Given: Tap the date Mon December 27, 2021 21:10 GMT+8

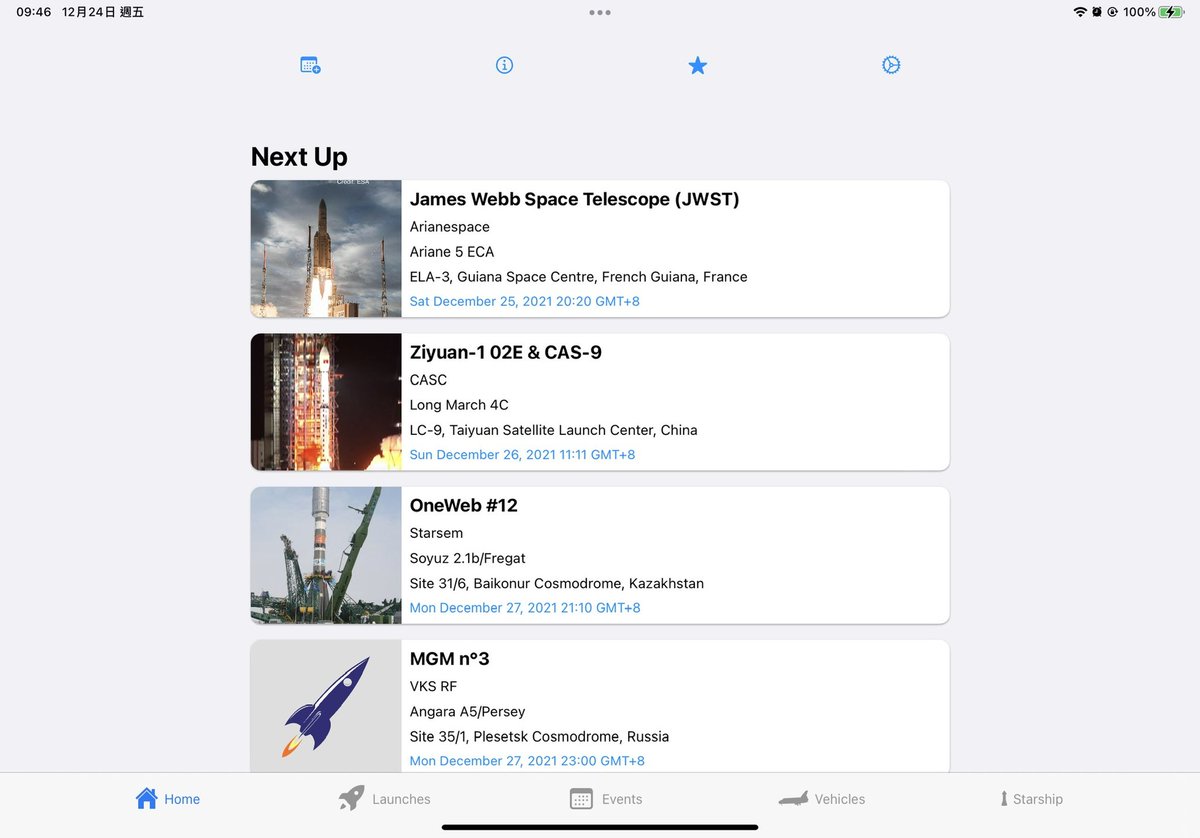Looking at the screenshot, I should [x=525, y=607].
